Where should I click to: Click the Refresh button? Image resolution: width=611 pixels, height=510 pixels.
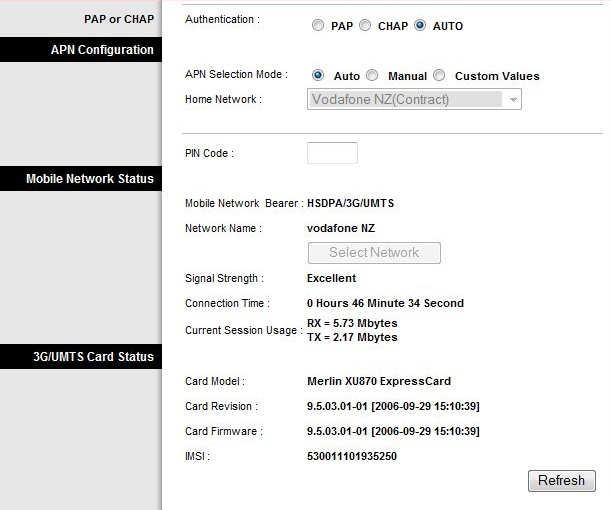(x=562, y=481)
